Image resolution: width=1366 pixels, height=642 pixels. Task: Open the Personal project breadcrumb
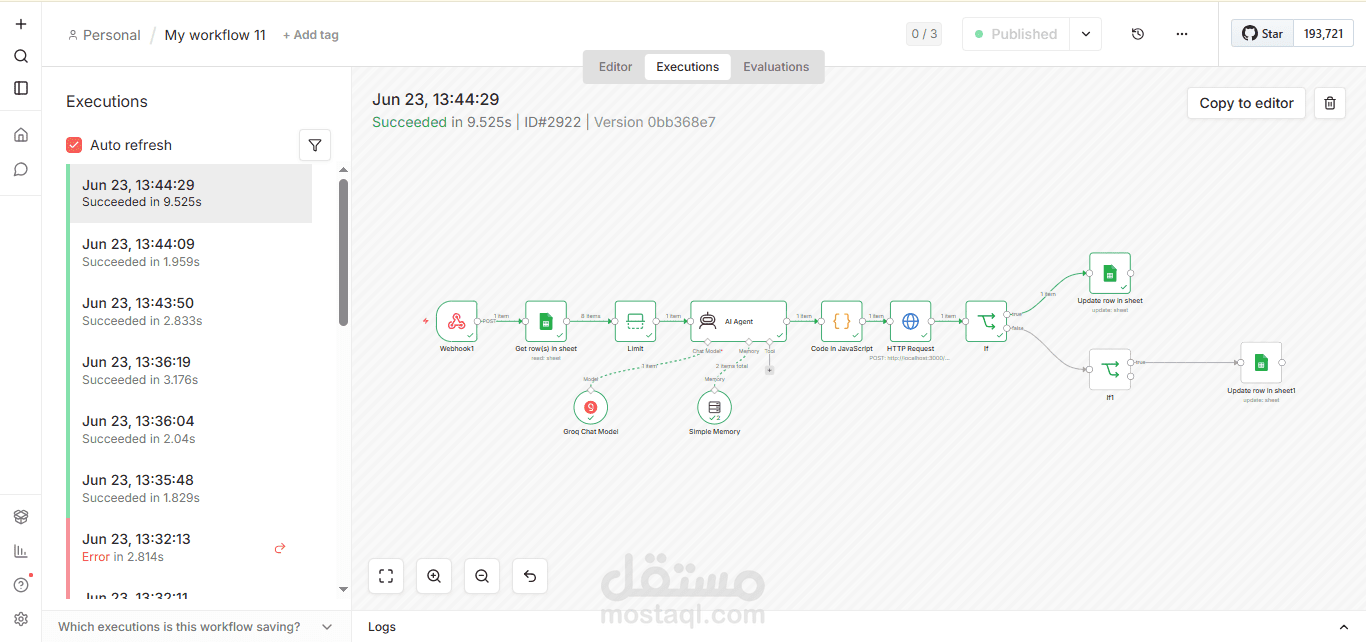[x=104, y=35]
